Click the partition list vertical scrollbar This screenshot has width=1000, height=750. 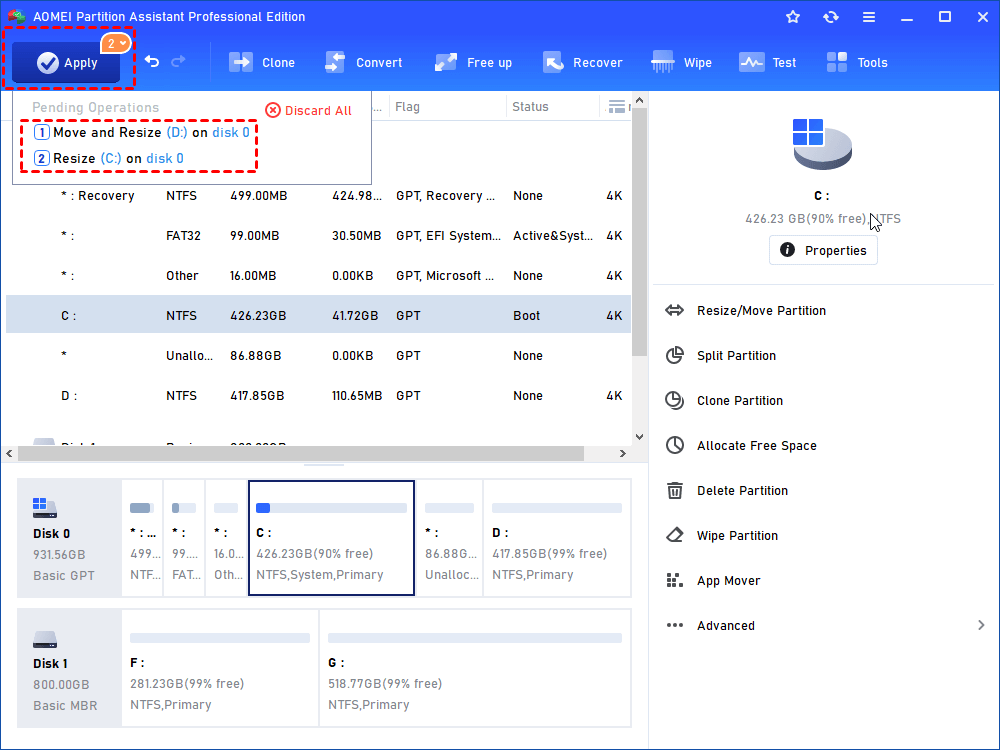[x=640, y=233]
